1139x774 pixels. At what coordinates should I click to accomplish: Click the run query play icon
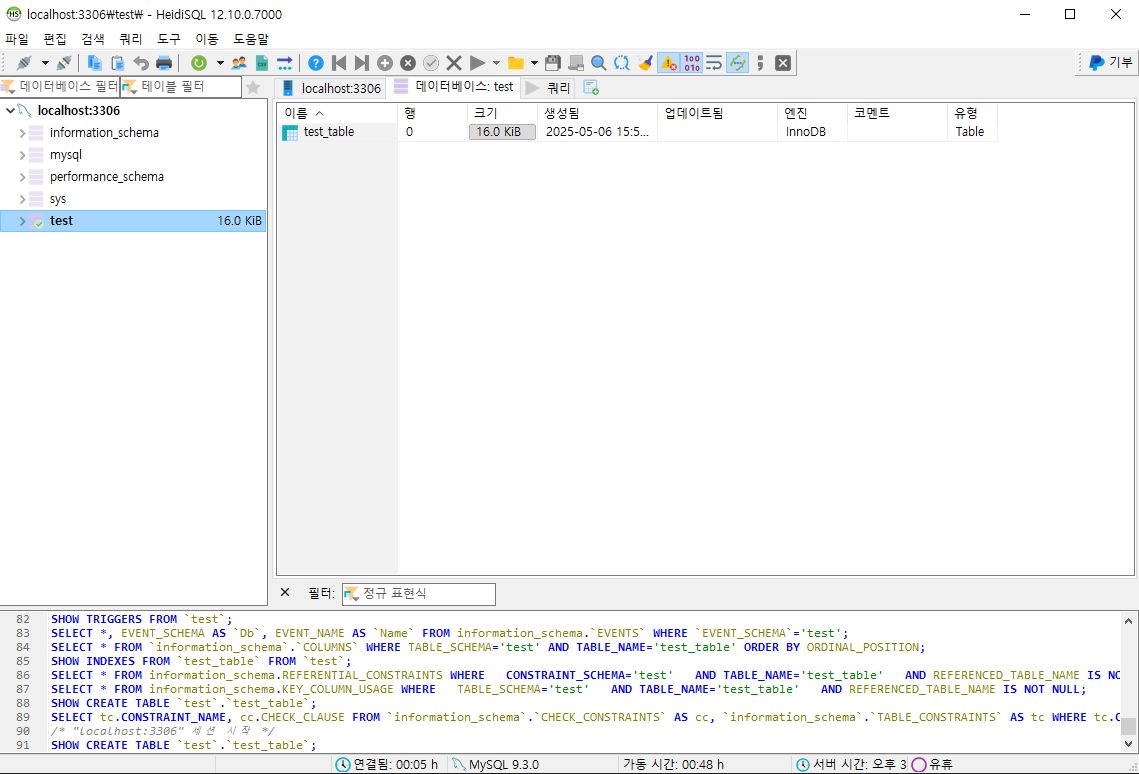[x=477, y=63]
